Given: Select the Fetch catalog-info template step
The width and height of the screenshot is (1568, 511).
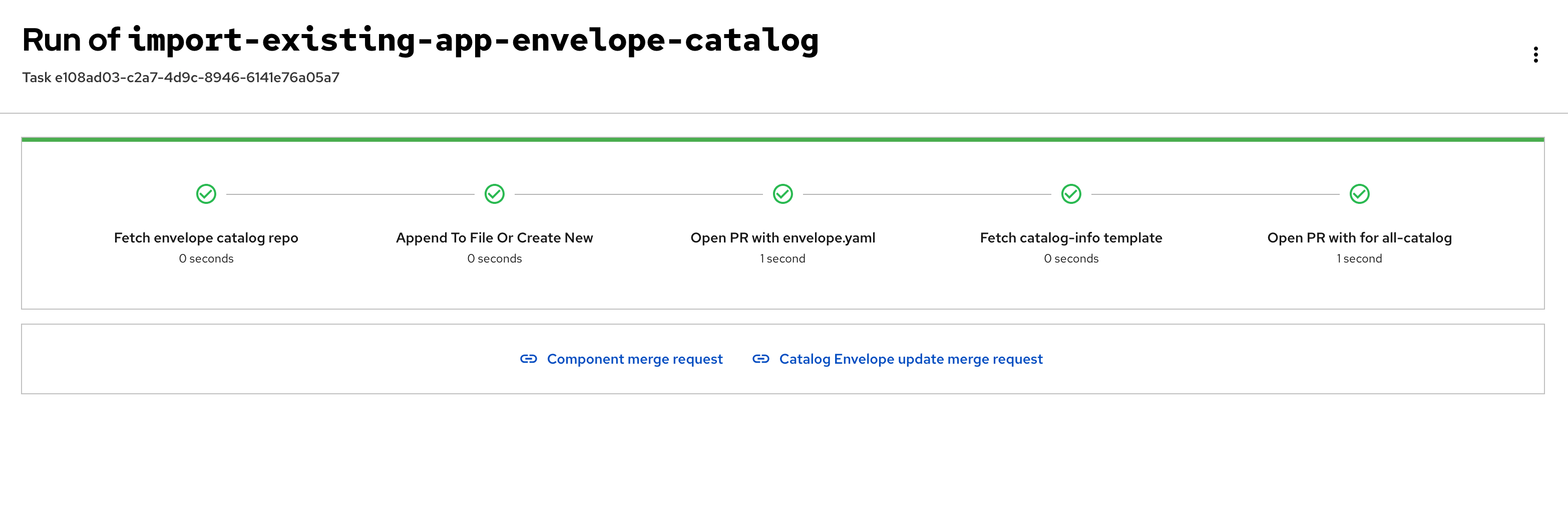Looking at the screenshot, I should 1071,237.
